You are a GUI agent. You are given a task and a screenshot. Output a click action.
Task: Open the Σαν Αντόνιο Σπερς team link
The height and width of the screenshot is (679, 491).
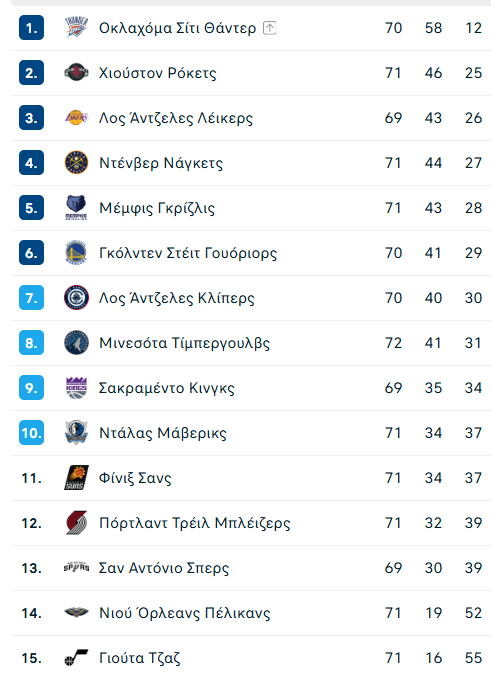164,568
